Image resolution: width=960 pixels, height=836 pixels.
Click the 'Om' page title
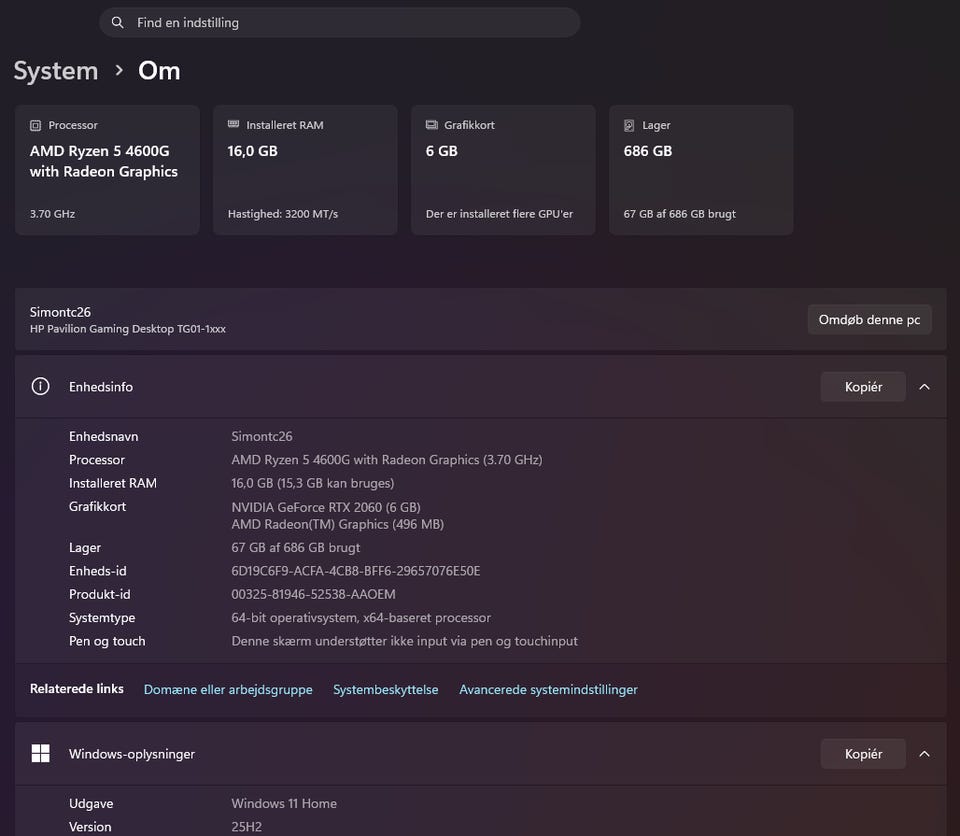pyautogui.click(x=159, y=71)
